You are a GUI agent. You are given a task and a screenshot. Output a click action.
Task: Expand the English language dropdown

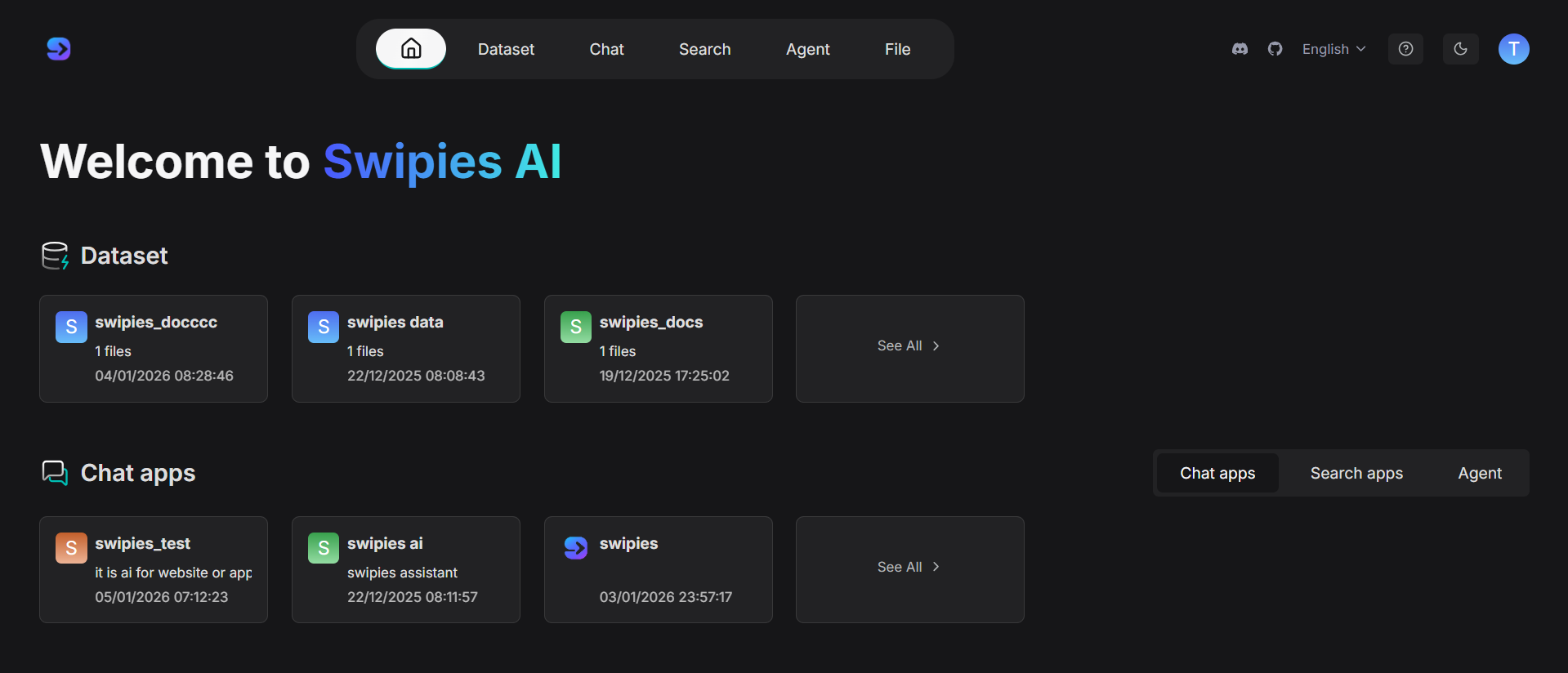(1333, 49)
